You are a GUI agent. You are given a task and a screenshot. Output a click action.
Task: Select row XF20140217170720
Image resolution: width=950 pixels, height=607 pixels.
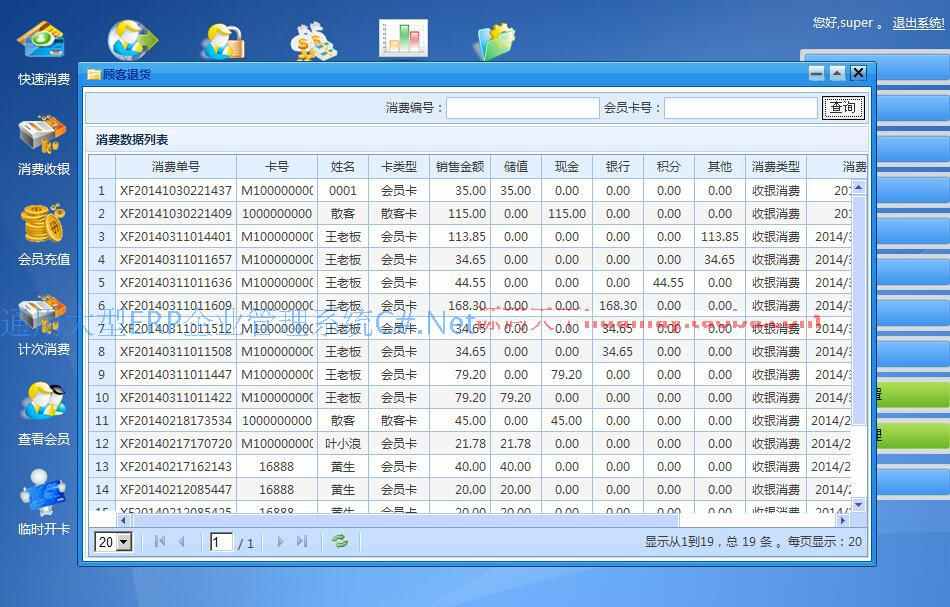[470, 444]
